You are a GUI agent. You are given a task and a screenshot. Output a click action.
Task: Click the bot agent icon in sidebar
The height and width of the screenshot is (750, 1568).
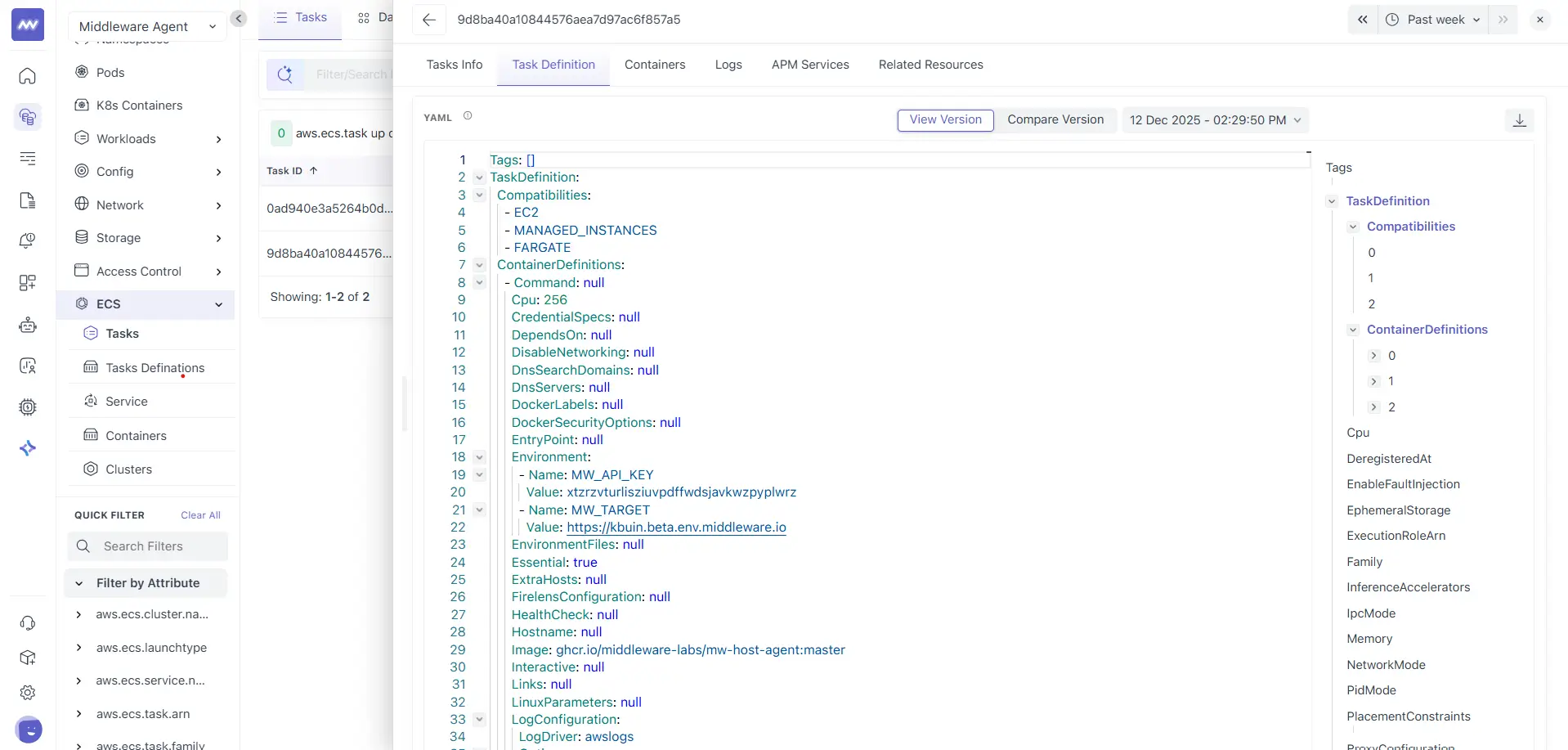click(28, 325)
